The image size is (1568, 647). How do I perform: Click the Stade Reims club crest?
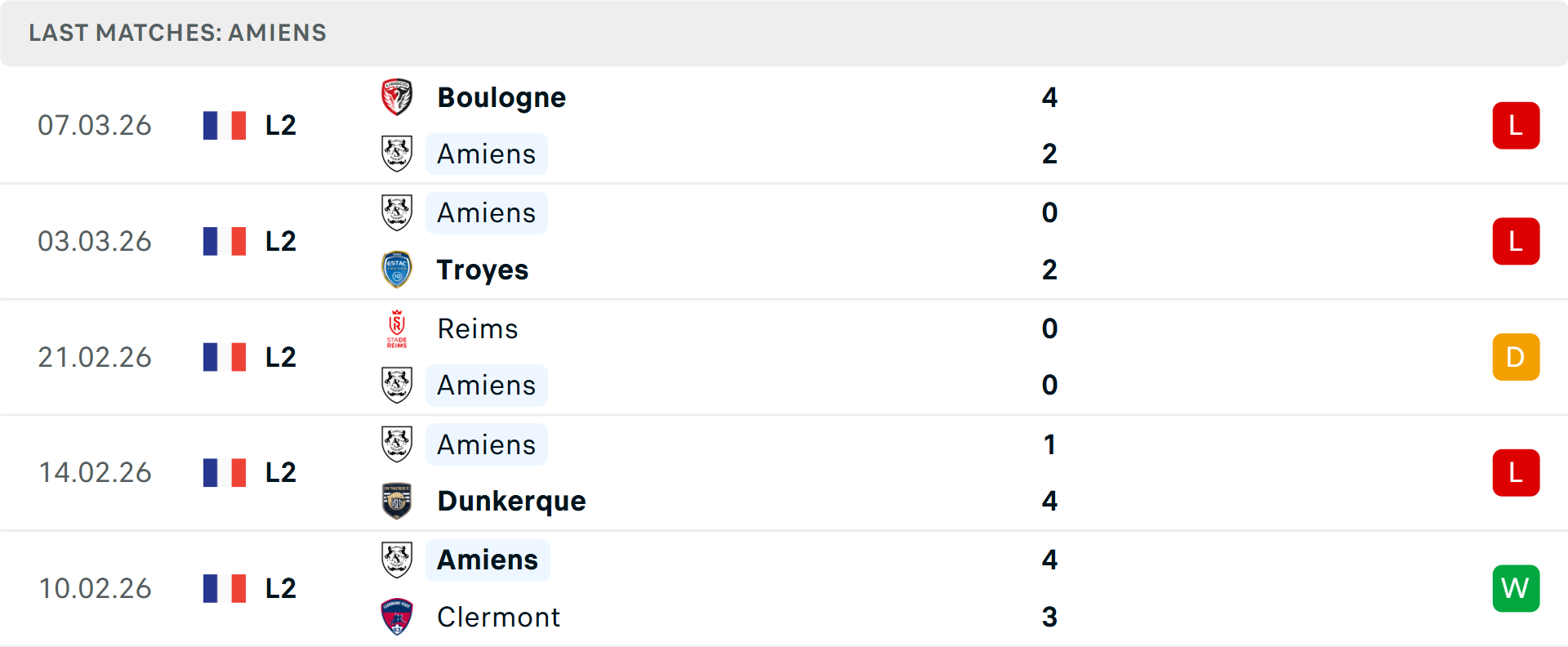pyautogui.click(x=397, y=328)
